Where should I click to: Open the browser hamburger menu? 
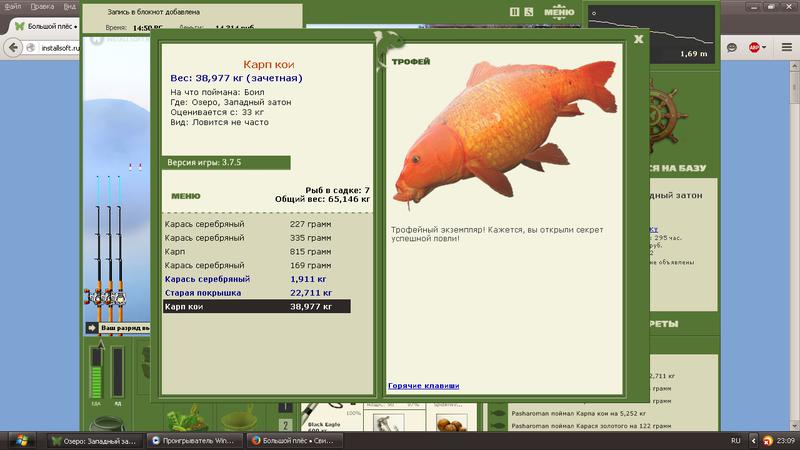[x=786, y=47]
